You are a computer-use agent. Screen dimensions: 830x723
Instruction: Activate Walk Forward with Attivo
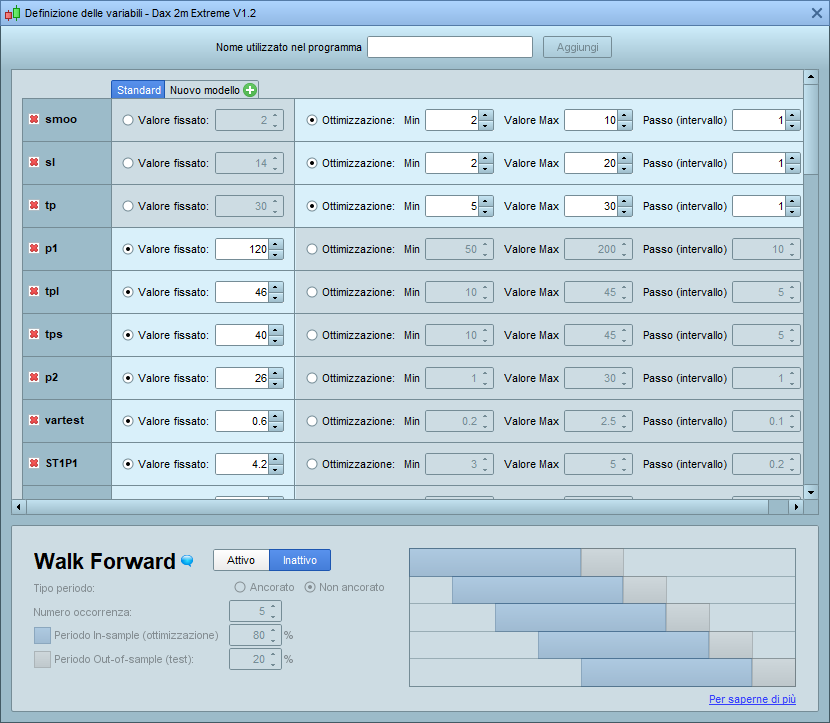pyautogui.click(x=241, y=560)
